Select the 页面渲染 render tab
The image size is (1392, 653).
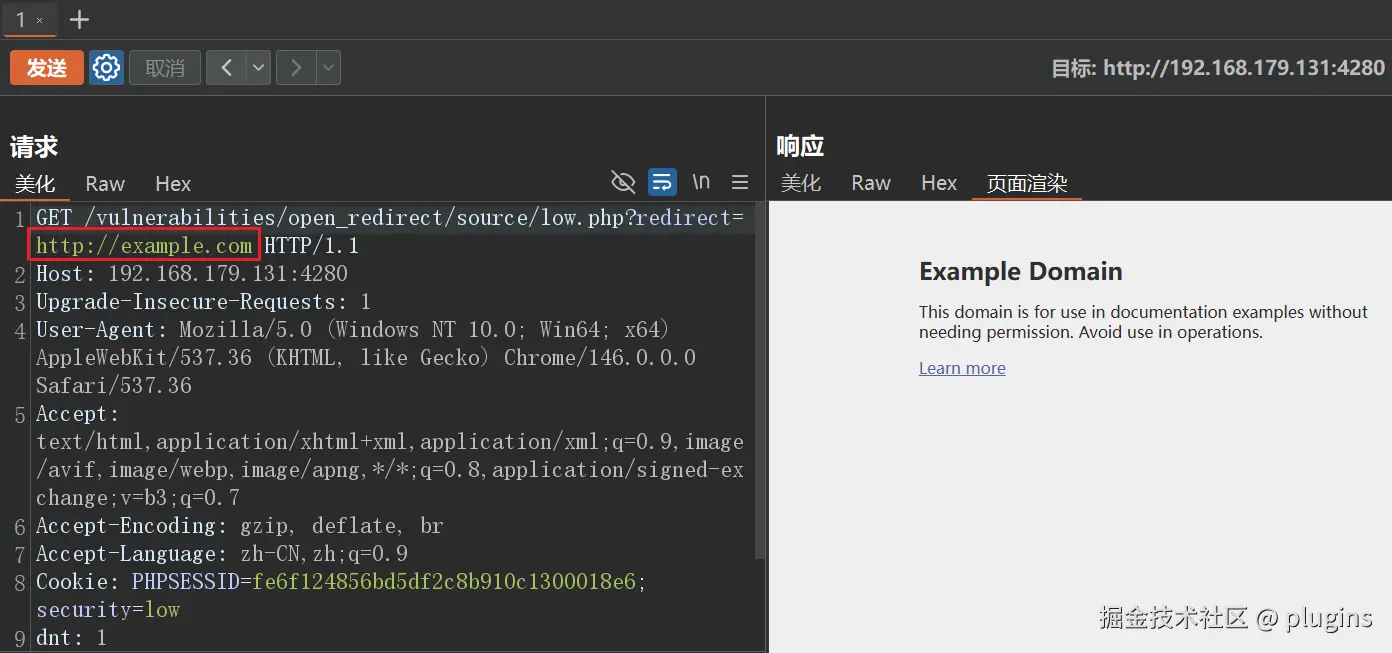[1027, 183]
